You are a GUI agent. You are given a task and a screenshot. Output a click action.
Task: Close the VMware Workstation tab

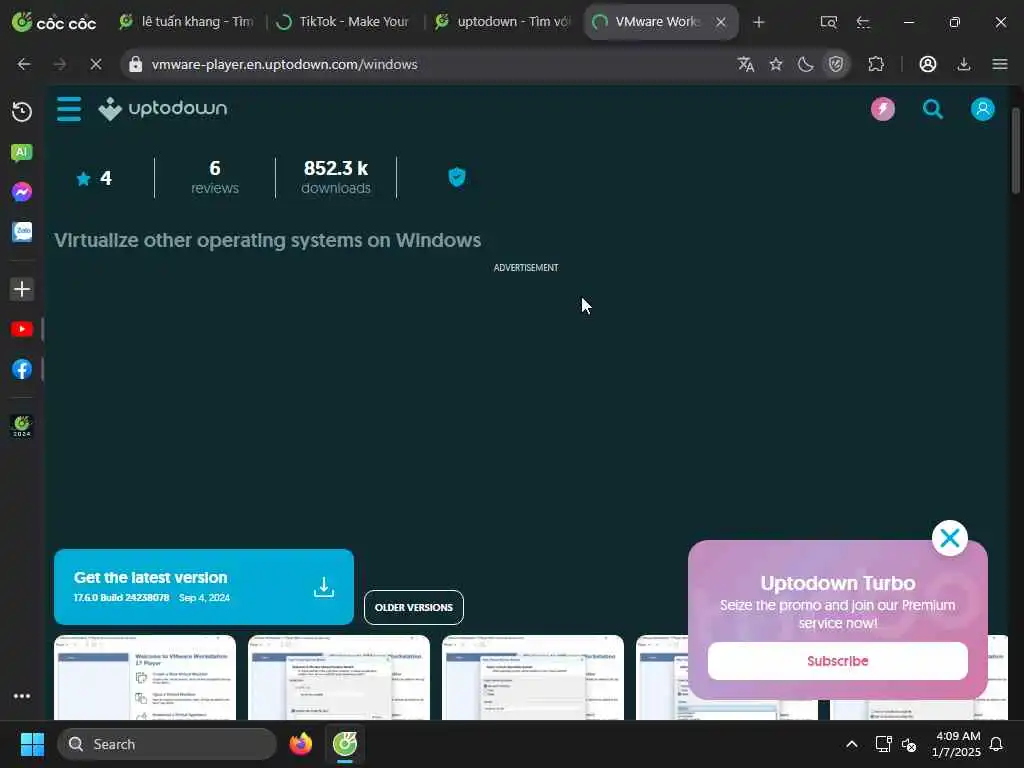coord(721,22)
